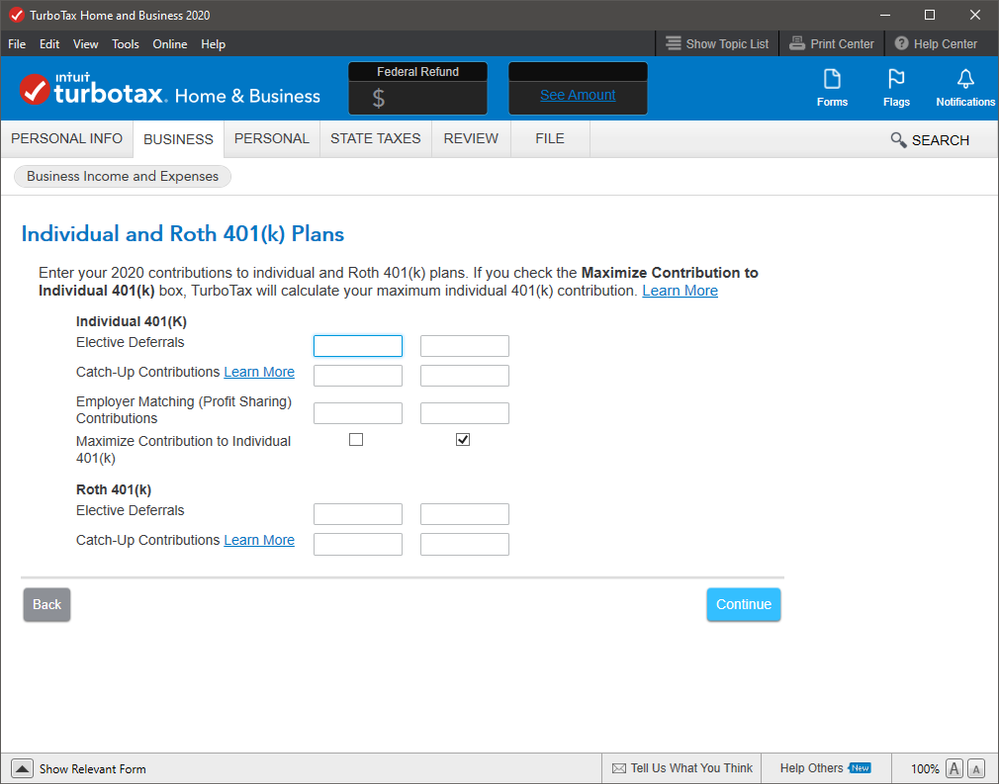Minimize the TurboTax window

(x=885, y=15)
